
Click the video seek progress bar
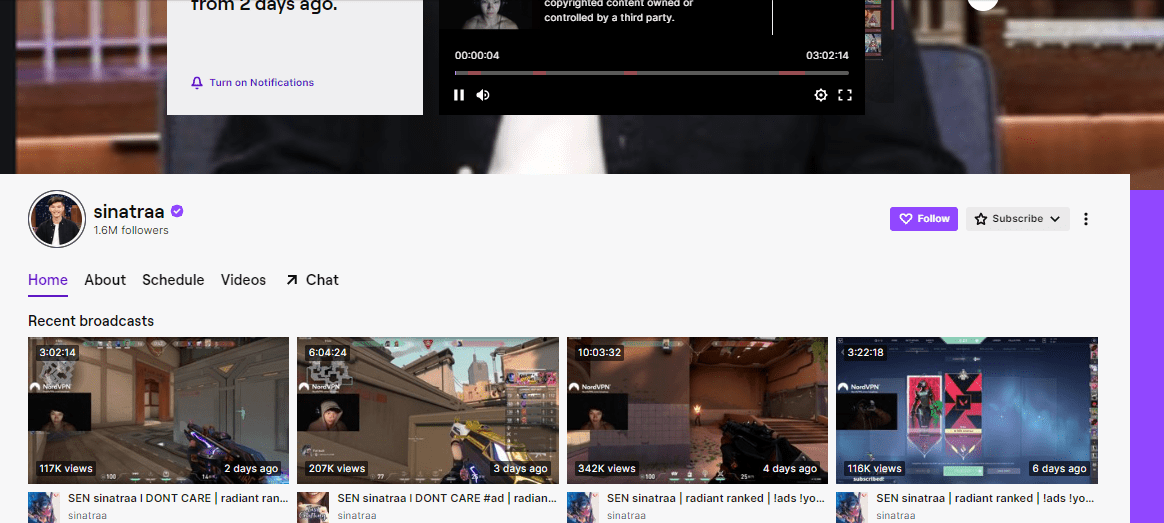[652, 73]
